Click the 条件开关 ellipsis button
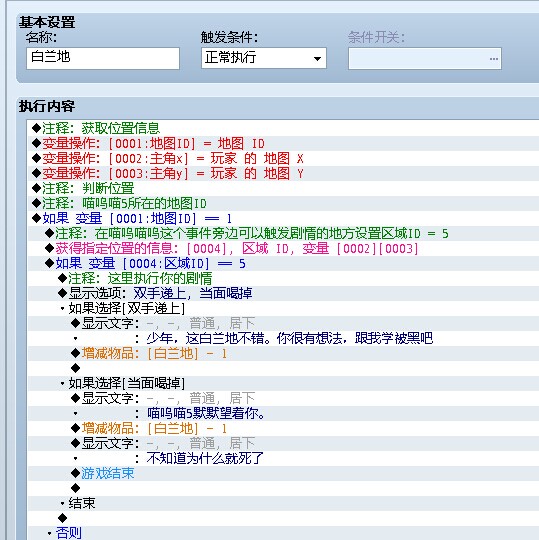Image resolution: width=539 pixels, height=540 pixels. pos(494,59)
